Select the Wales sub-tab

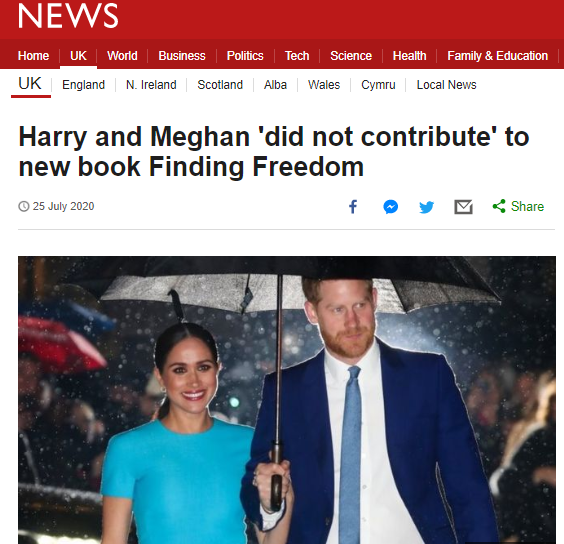click(x=324, y=85)
